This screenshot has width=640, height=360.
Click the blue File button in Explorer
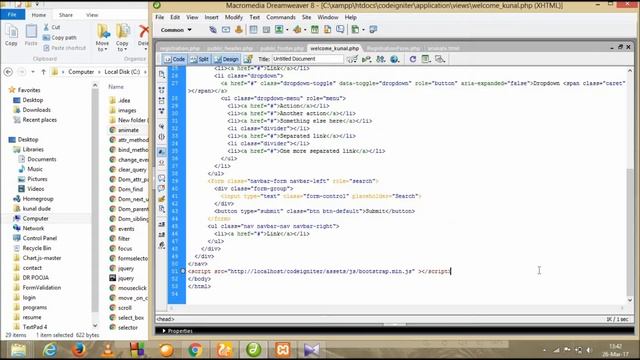point(12,15)
